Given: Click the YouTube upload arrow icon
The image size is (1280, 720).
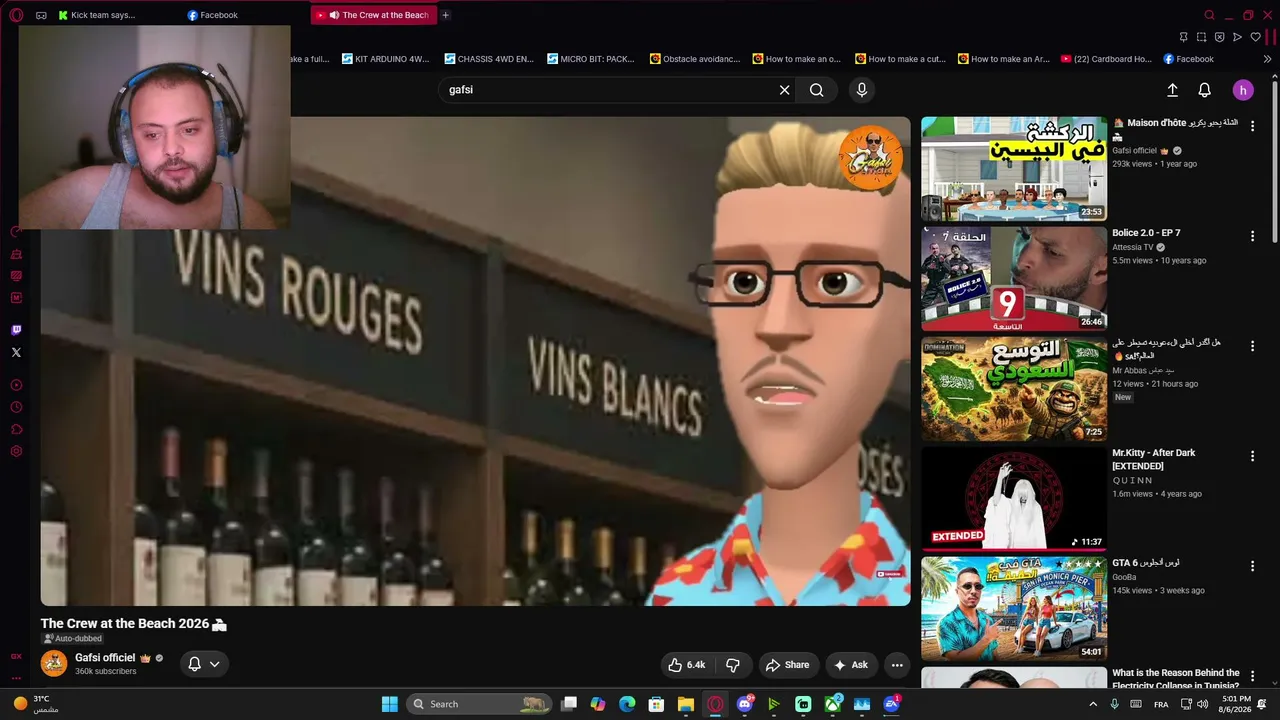Looking at the screenshot, I should (1173, 90).
